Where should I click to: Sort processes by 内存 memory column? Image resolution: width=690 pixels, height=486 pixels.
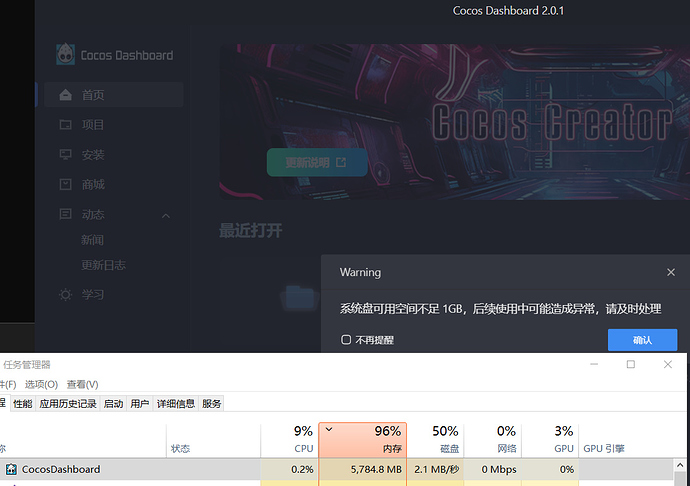363,441
